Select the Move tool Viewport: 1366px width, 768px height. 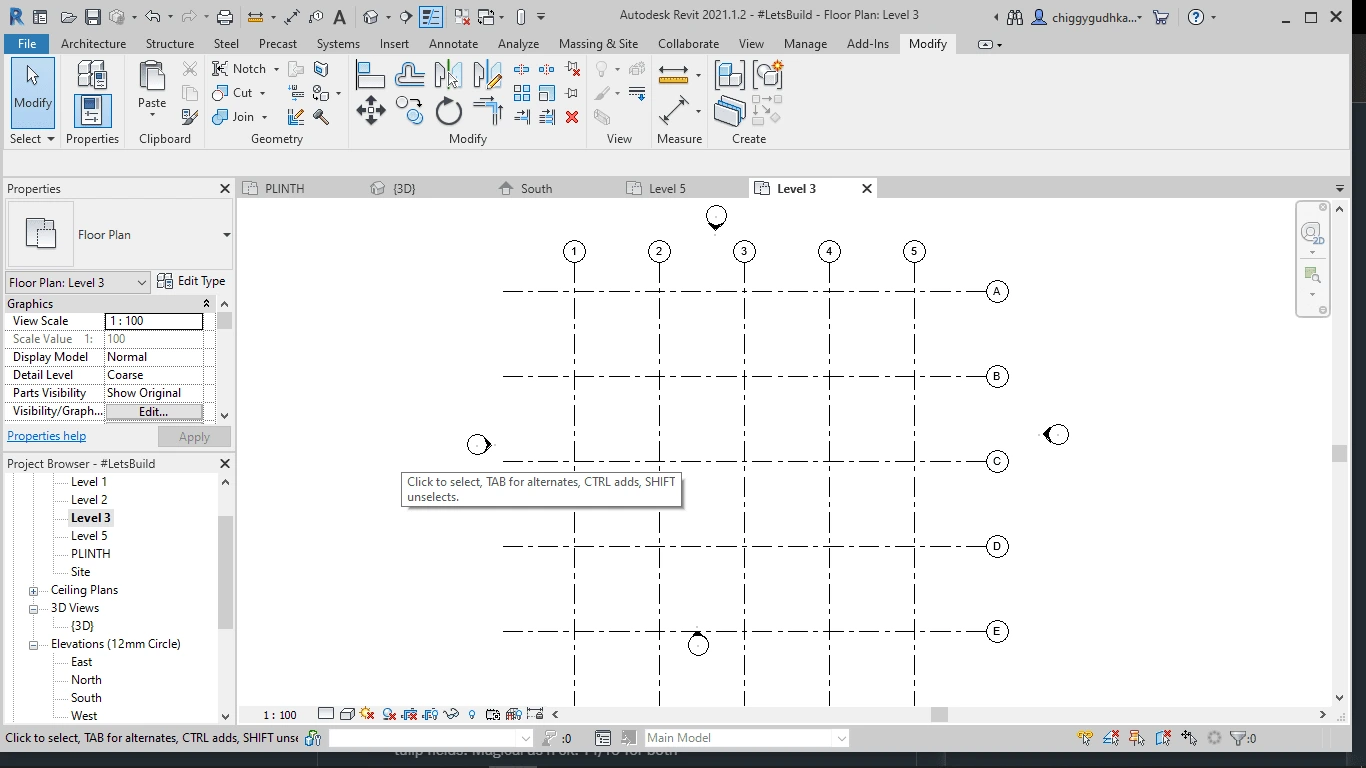tap(370, 110)
